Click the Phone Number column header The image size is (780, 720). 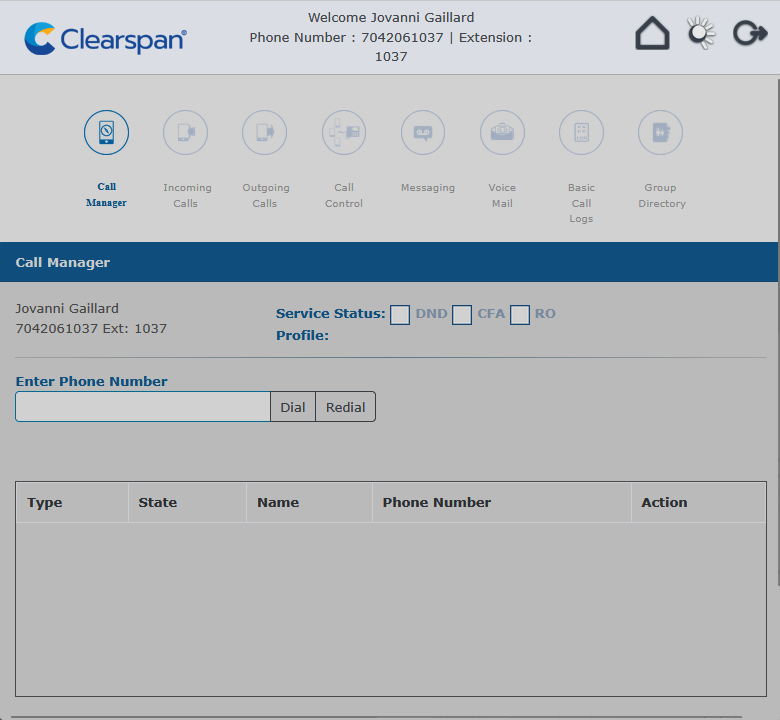(437, 503)
